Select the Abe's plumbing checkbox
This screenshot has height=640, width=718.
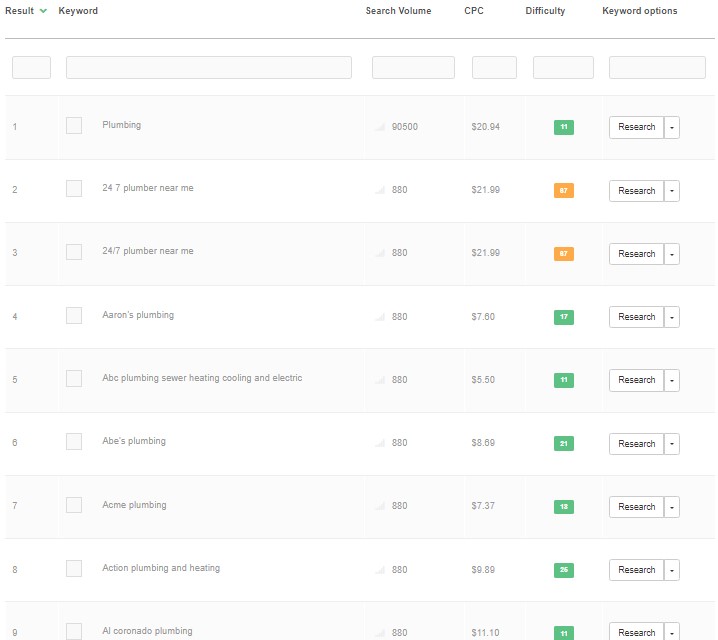(x=74, y=442)
